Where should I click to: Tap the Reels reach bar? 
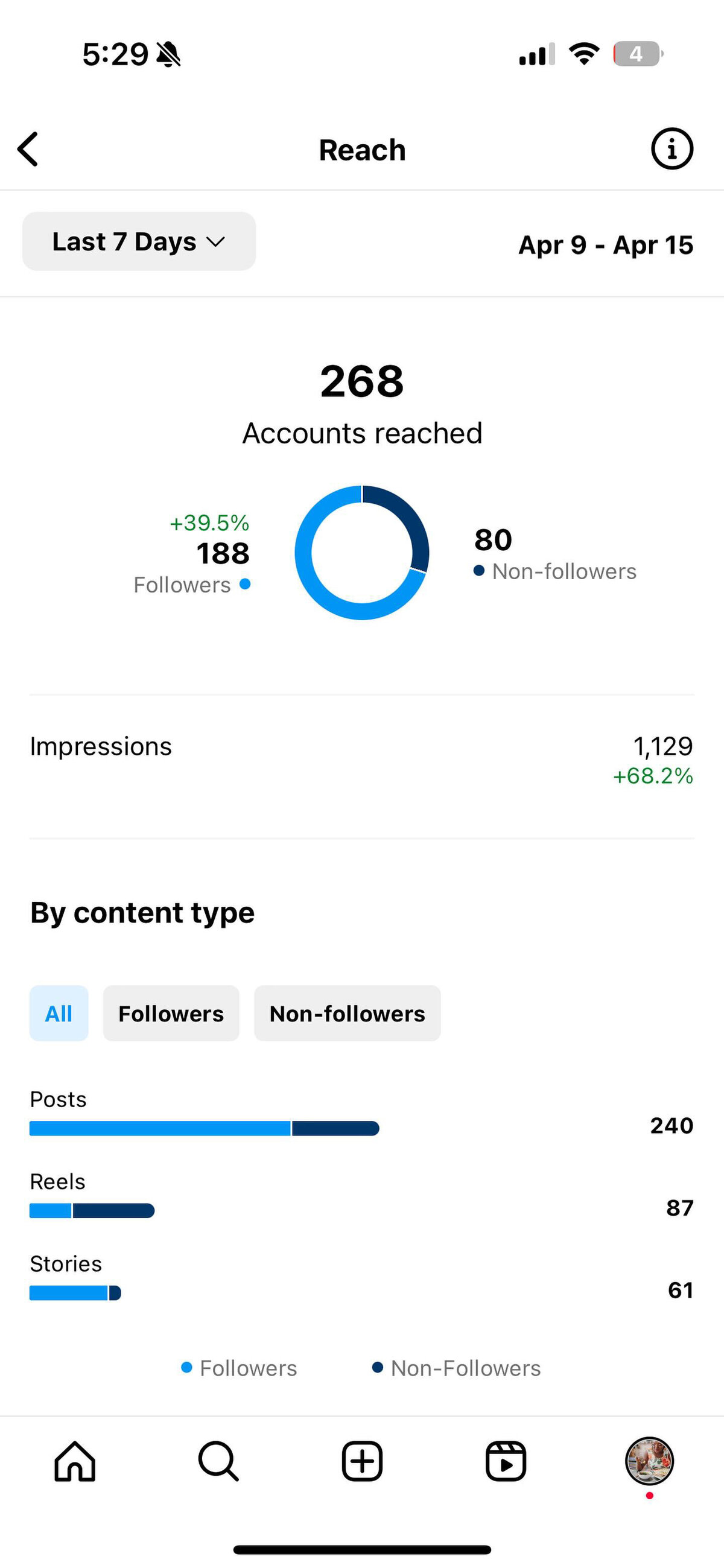coord(92,1211)
